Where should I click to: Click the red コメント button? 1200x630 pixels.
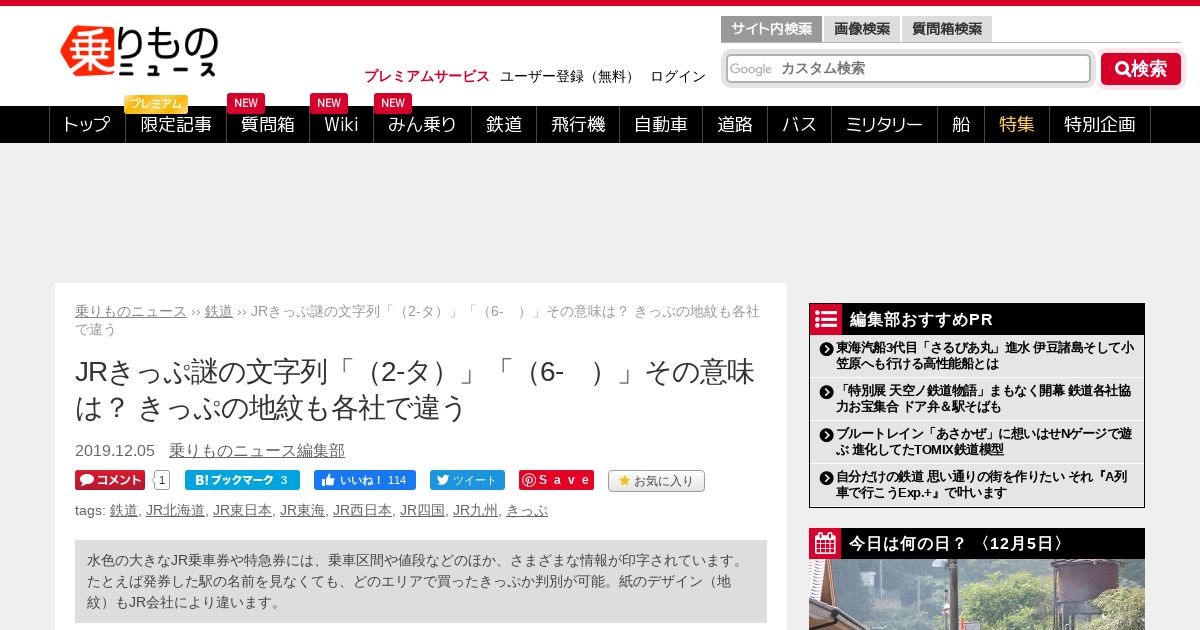click(x=110, y=480)
